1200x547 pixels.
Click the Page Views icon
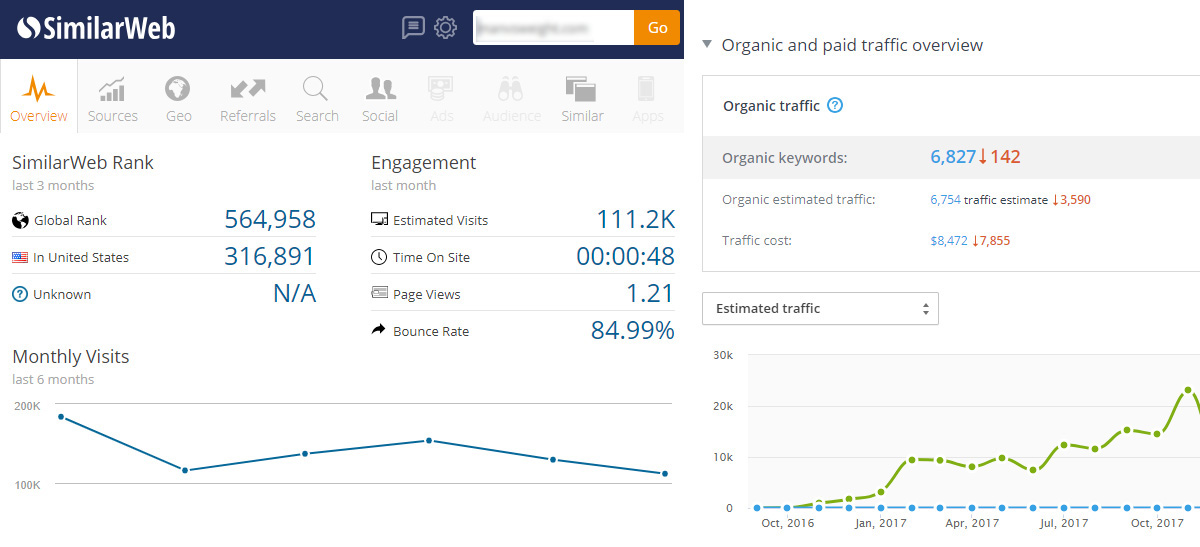pos(379,294)
